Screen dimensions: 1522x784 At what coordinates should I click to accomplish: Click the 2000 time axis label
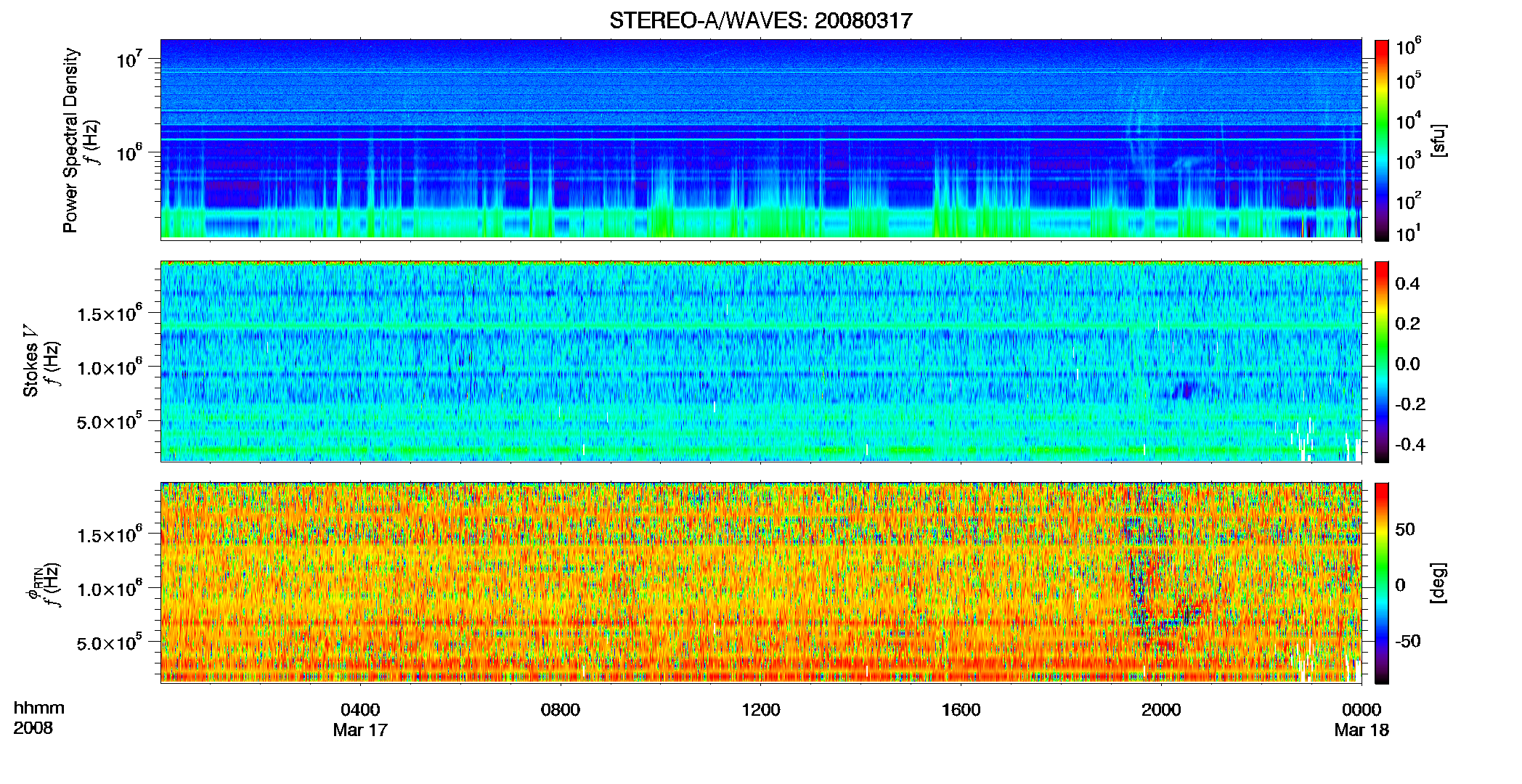click(x=1161, y=710)
